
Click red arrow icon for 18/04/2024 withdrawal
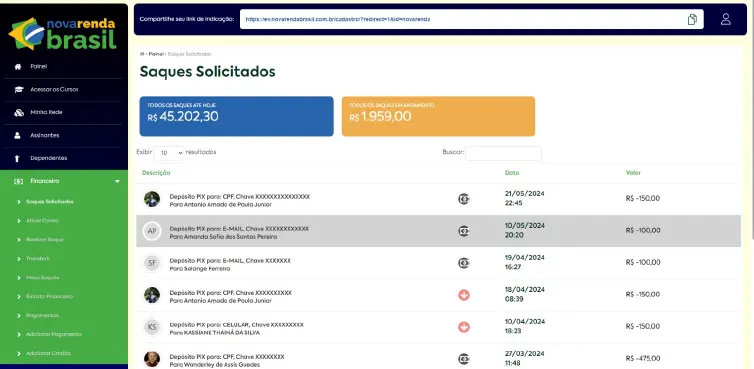(464, 295)
